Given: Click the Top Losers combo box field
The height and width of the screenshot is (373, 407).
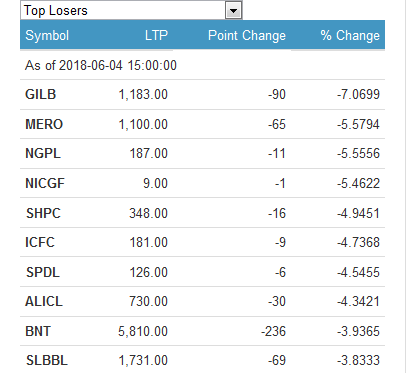Looking at the screenshot, I should pos(131,10).
